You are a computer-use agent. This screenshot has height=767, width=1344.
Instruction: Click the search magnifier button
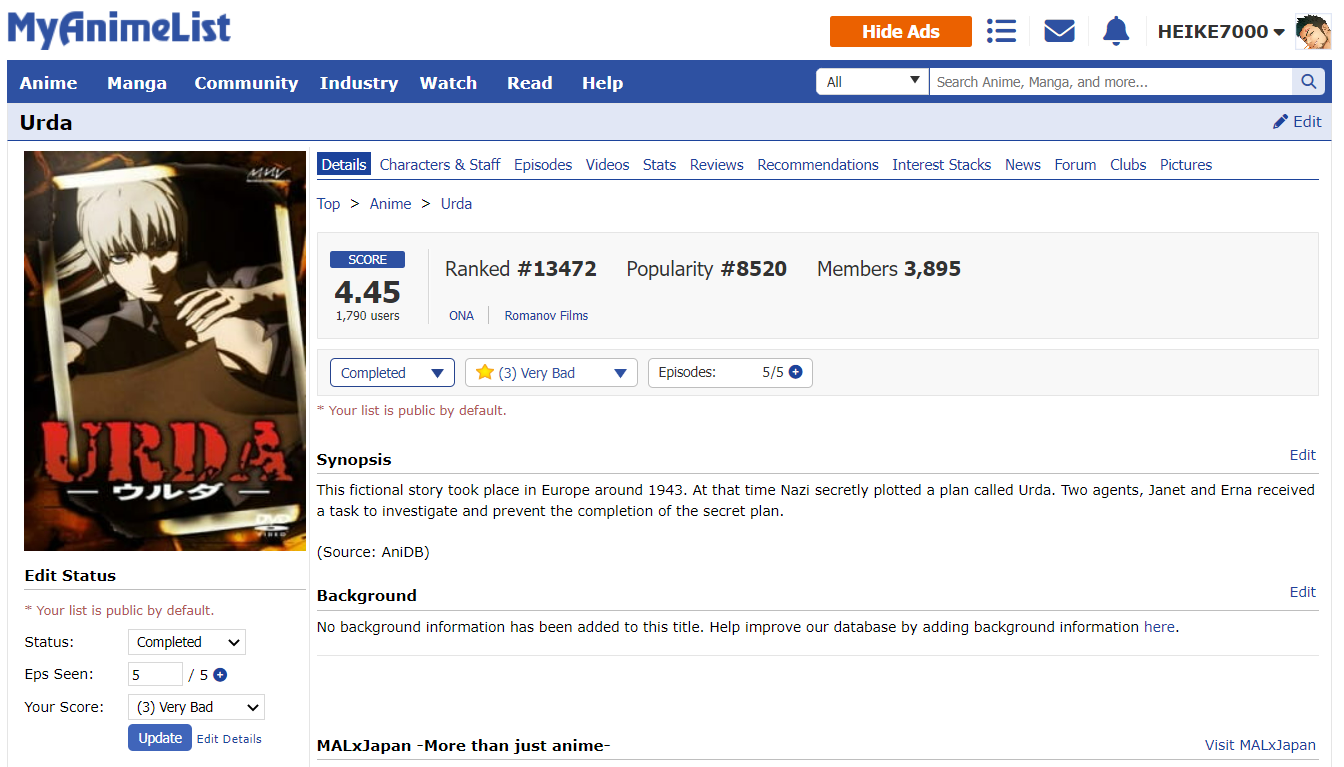click(x=1308, y=82)
